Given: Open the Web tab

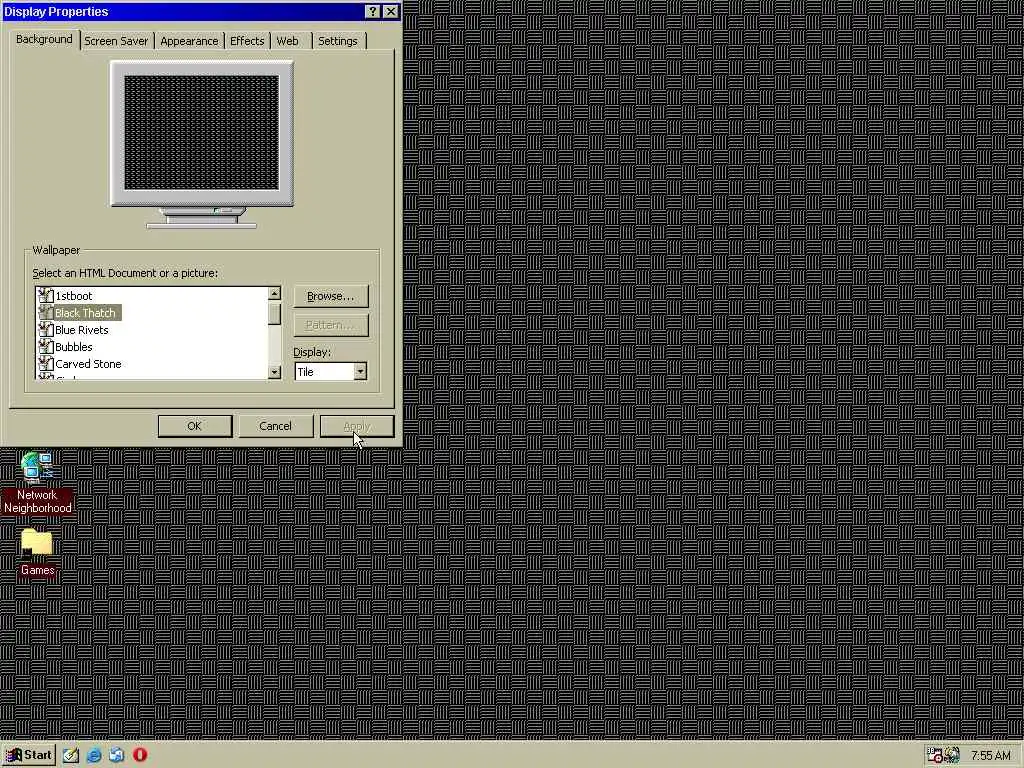Looking at the screenshot, I should click(x=287, y=40).
